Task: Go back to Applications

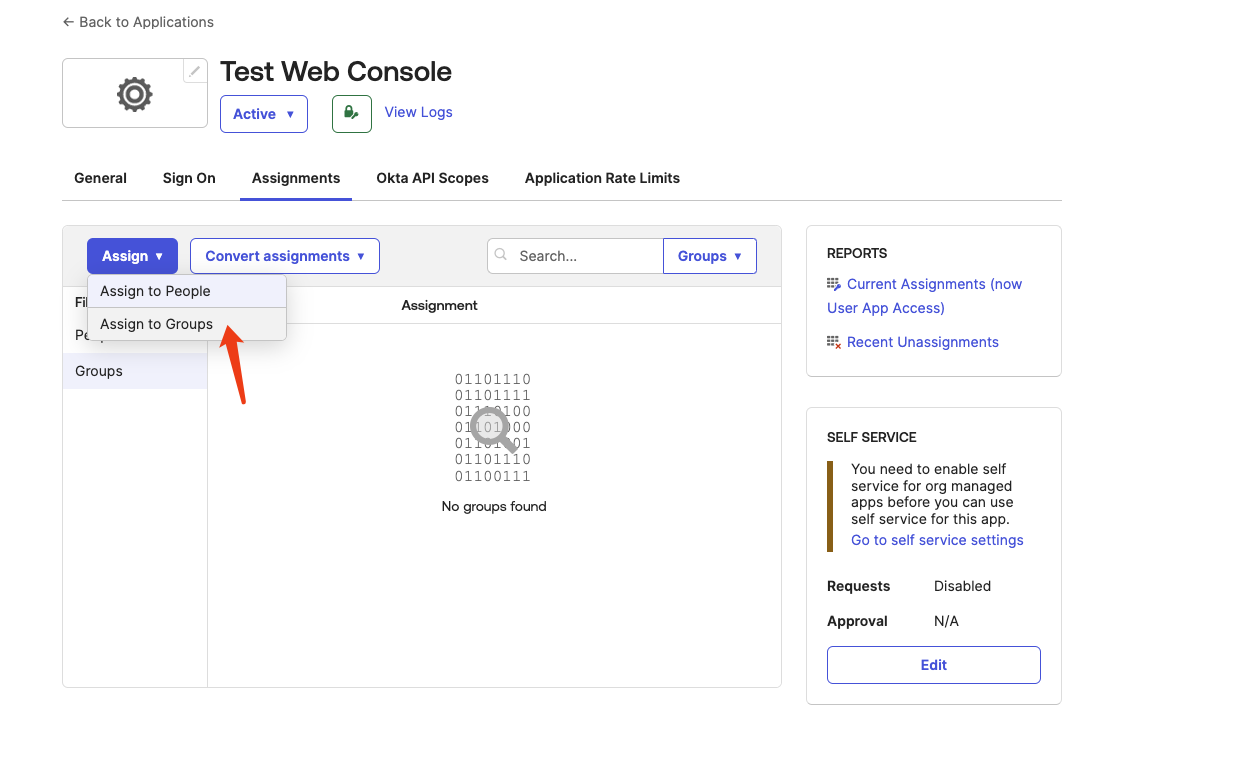Action: (x=138, y=22)
